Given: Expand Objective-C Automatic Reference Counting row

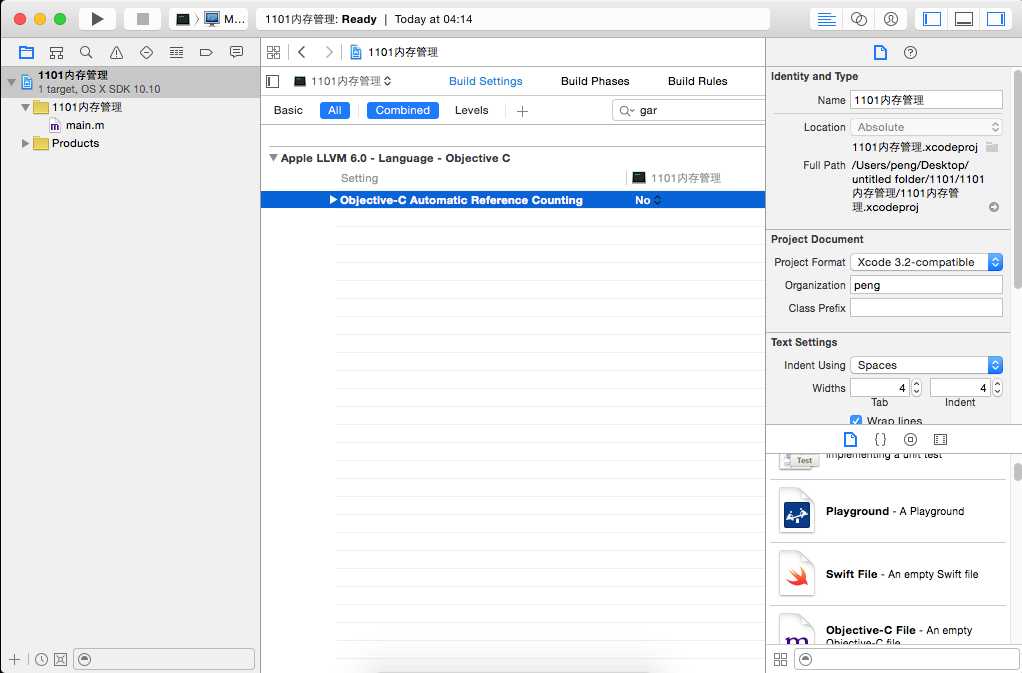Looking at the screenshot, I should [333, 200].
